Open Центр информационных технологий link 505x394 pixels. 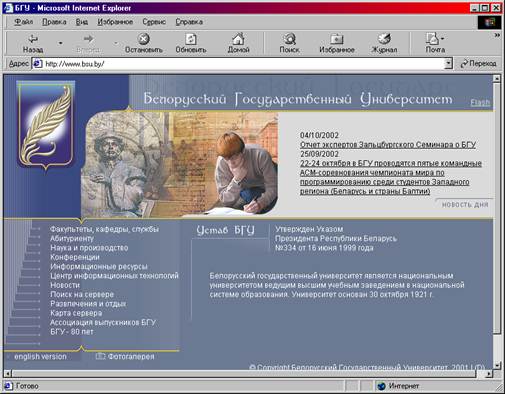click(114, 276)
